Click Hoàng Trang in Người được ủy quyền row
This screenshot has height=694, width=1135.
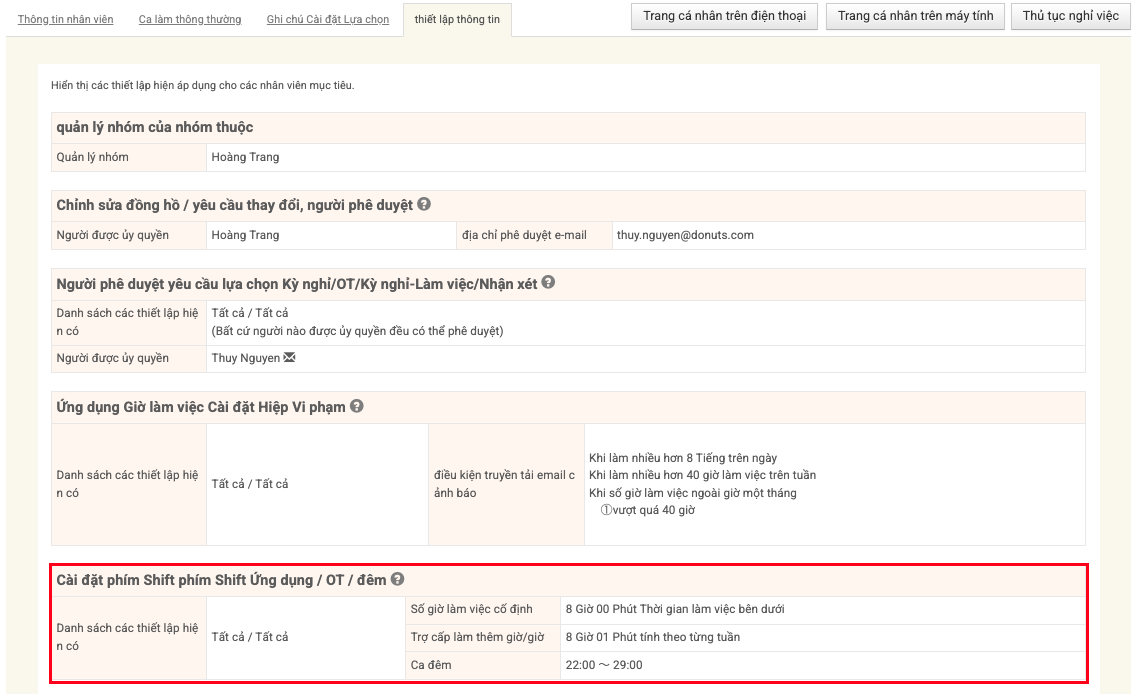coord(245,235)
